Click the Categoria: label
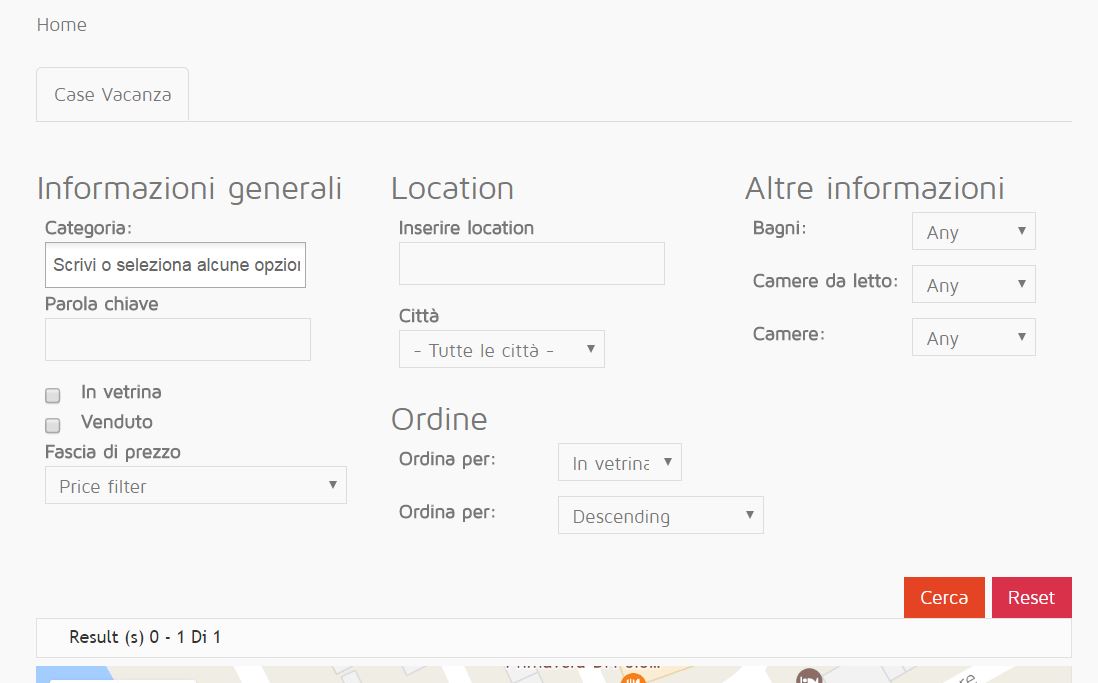 [x=88, y=228]
